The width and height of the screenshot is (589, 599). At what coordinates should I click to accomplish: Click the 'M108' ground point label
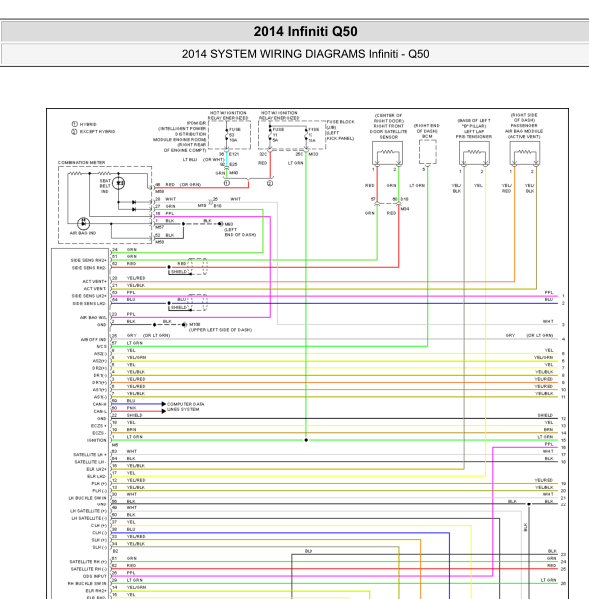pos(194,324)
